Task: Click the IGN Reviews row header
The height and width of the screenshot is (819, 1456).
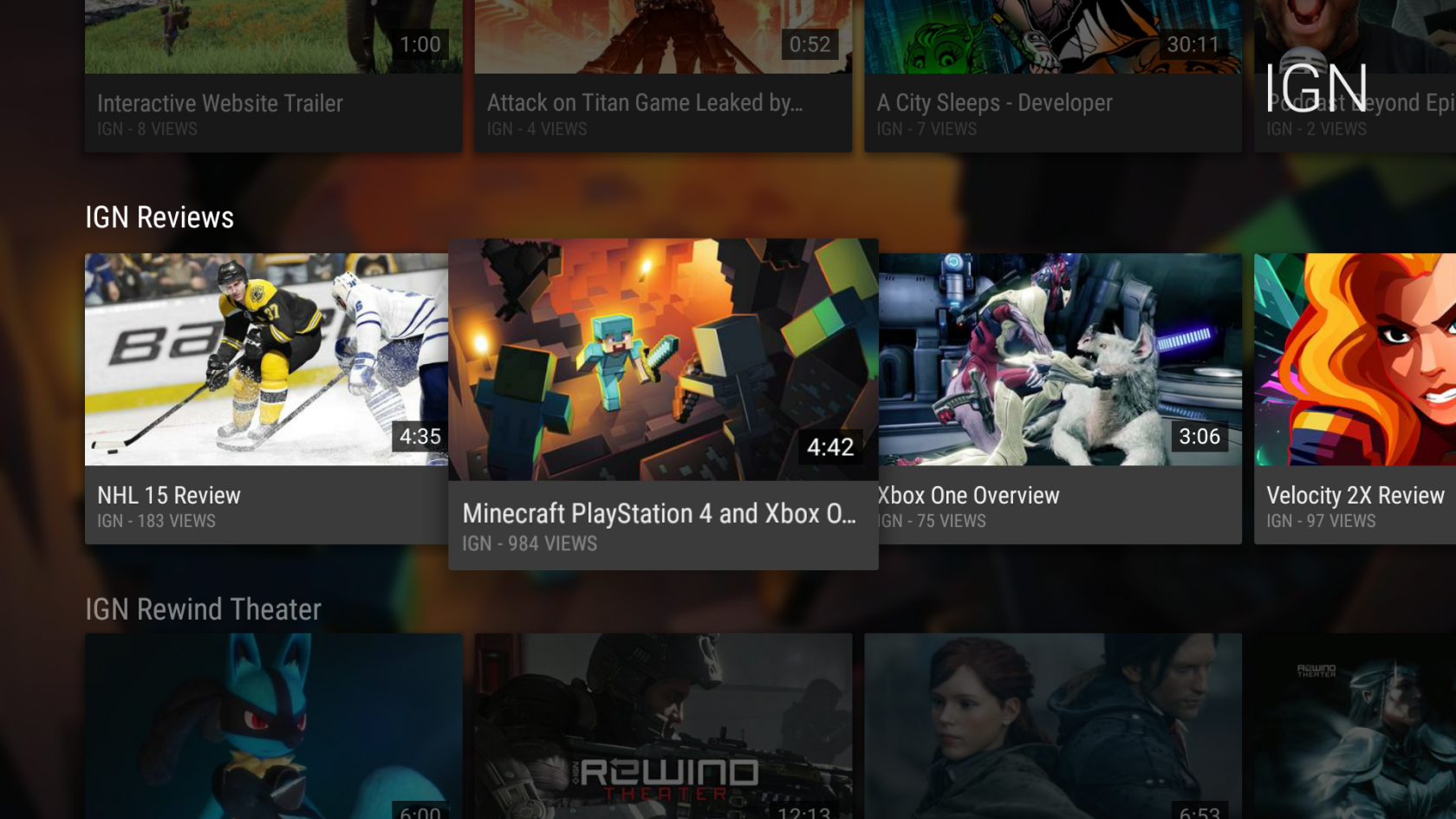Action: click(159, 218)
